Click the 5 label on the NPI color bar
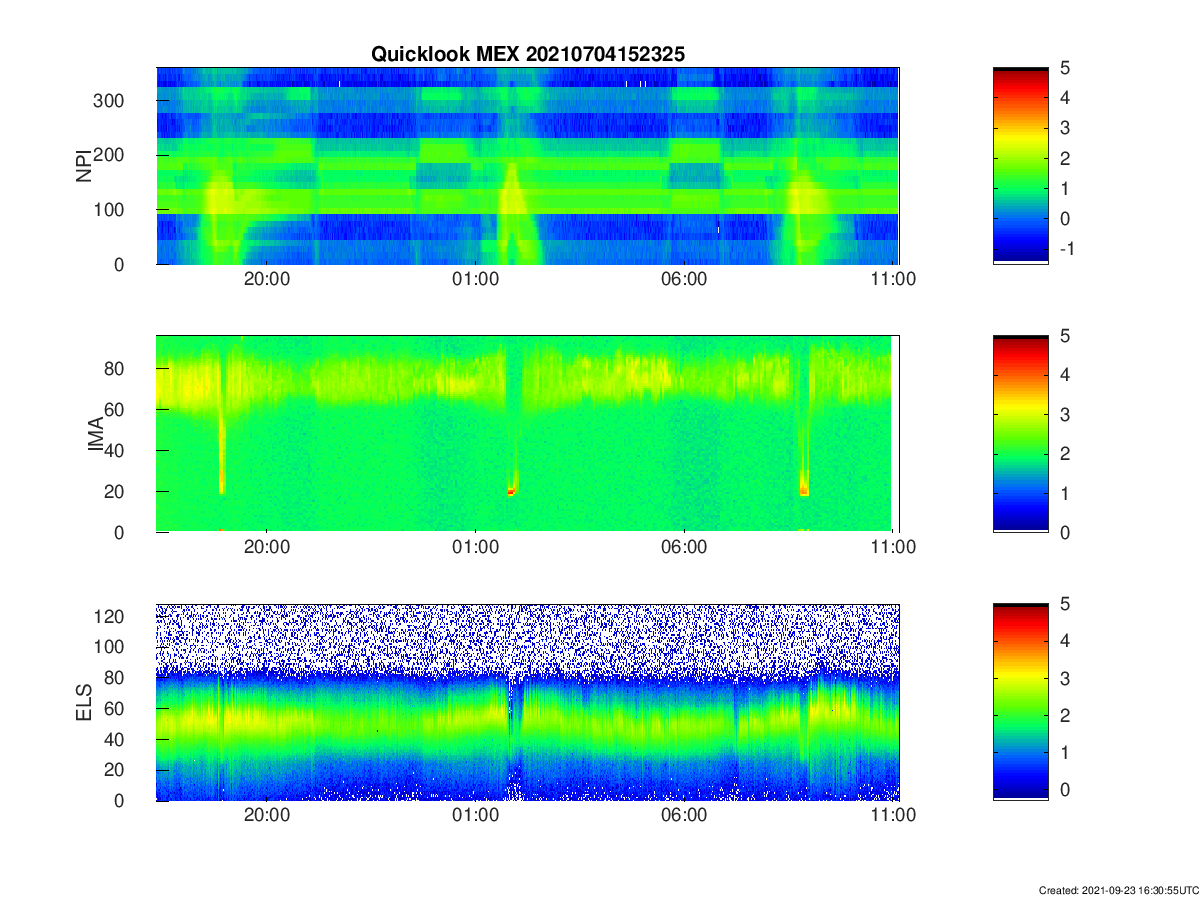This screenshot has height=900, width=1200. pyautogui.click(x=1066, y=68)
